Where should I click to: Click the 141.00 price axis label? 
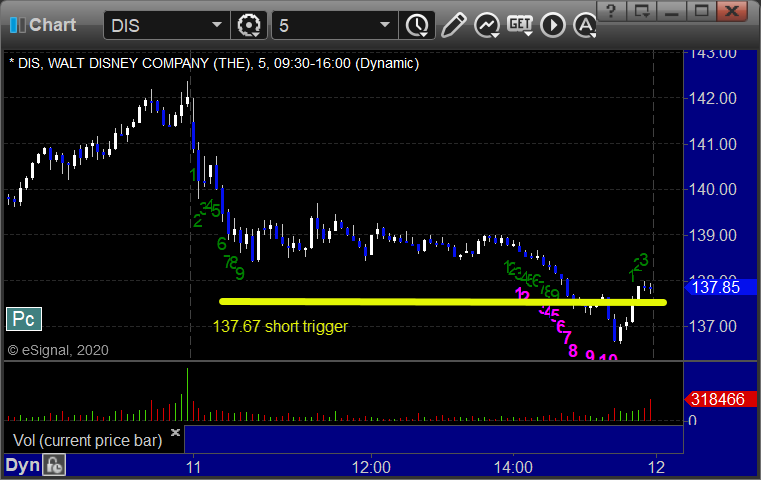pyautogui.click(x=712, y=144)
